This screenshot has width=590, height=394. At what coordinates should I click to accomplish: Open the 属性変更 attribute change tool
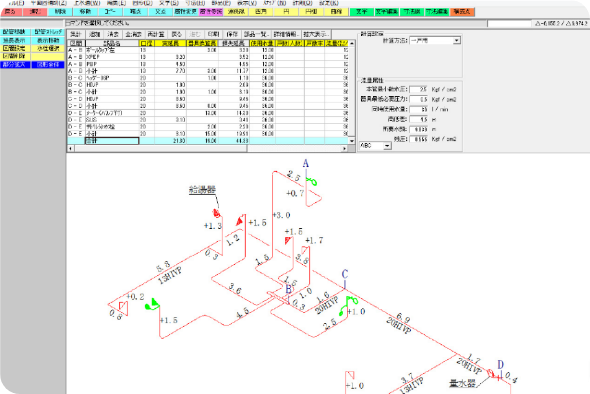186,12
